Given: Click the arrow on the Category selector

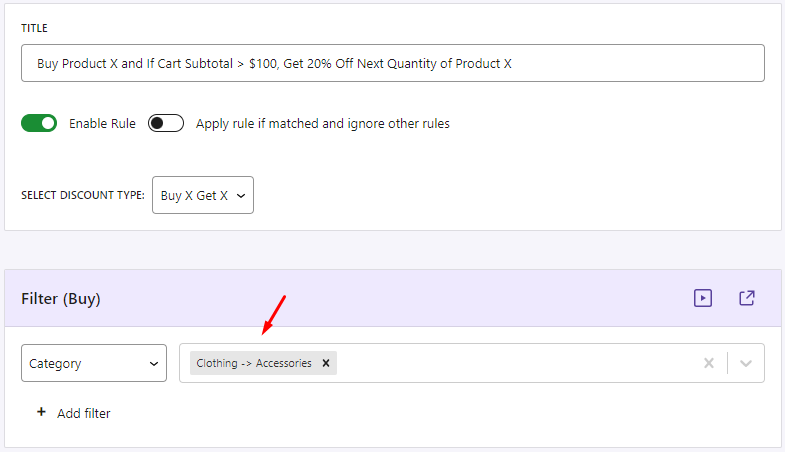Looking at the screenshot, I should (x=154, y=364).
